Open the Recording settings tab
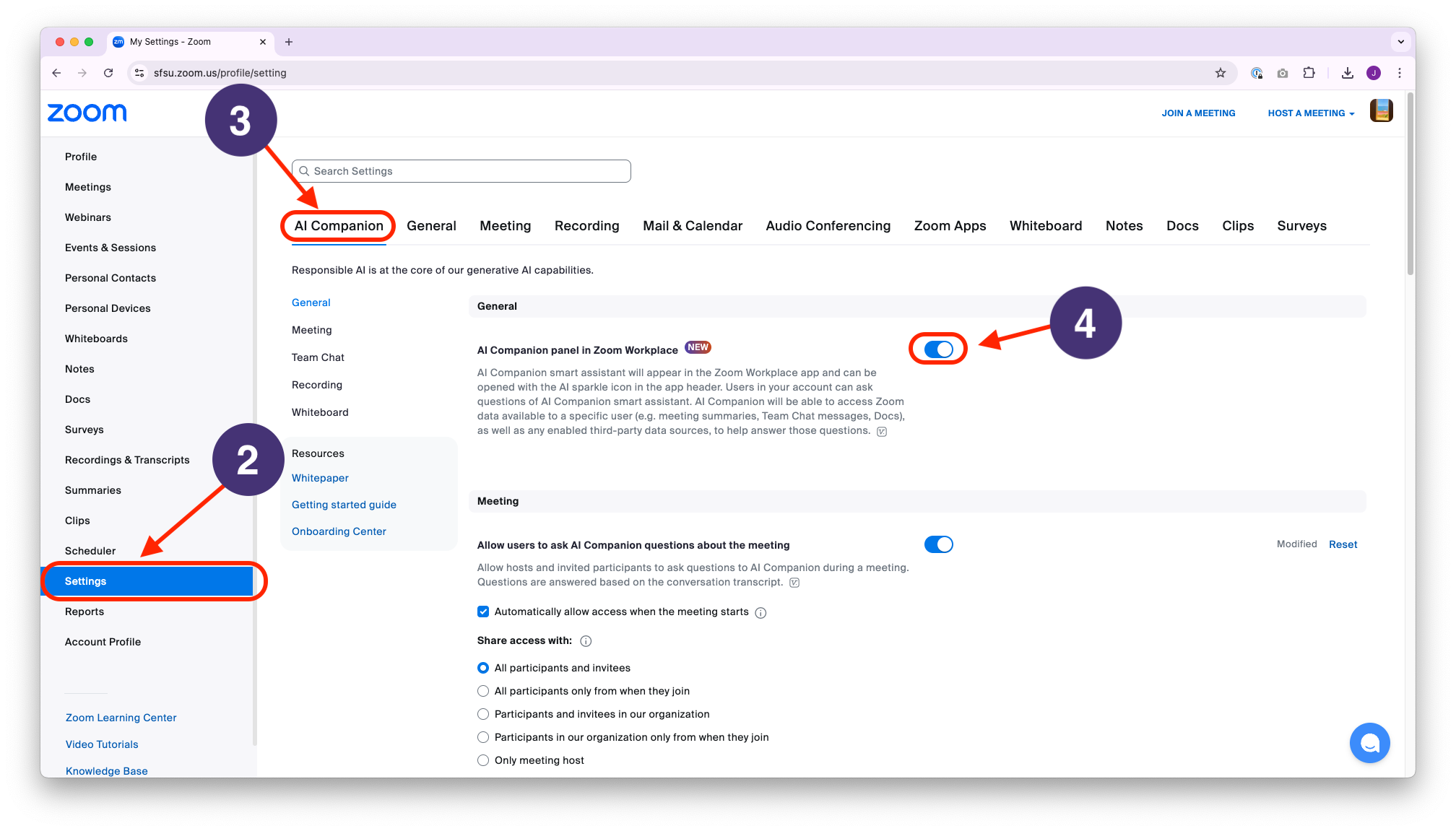This screenshot has width=1456, height=831. 587,226
